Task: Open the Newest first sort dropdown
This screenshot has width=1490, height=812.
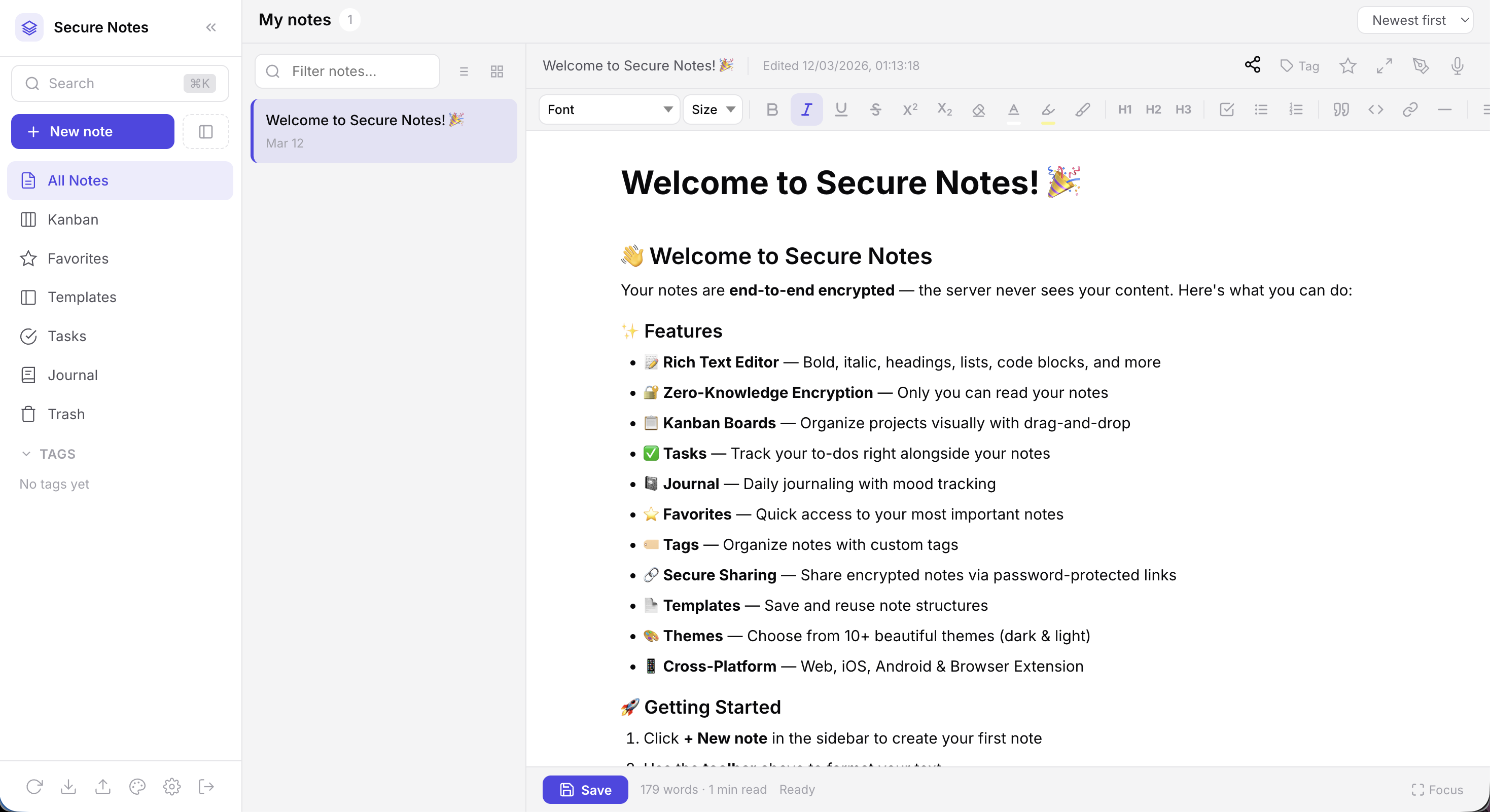Action: (x=1415, y=20)
